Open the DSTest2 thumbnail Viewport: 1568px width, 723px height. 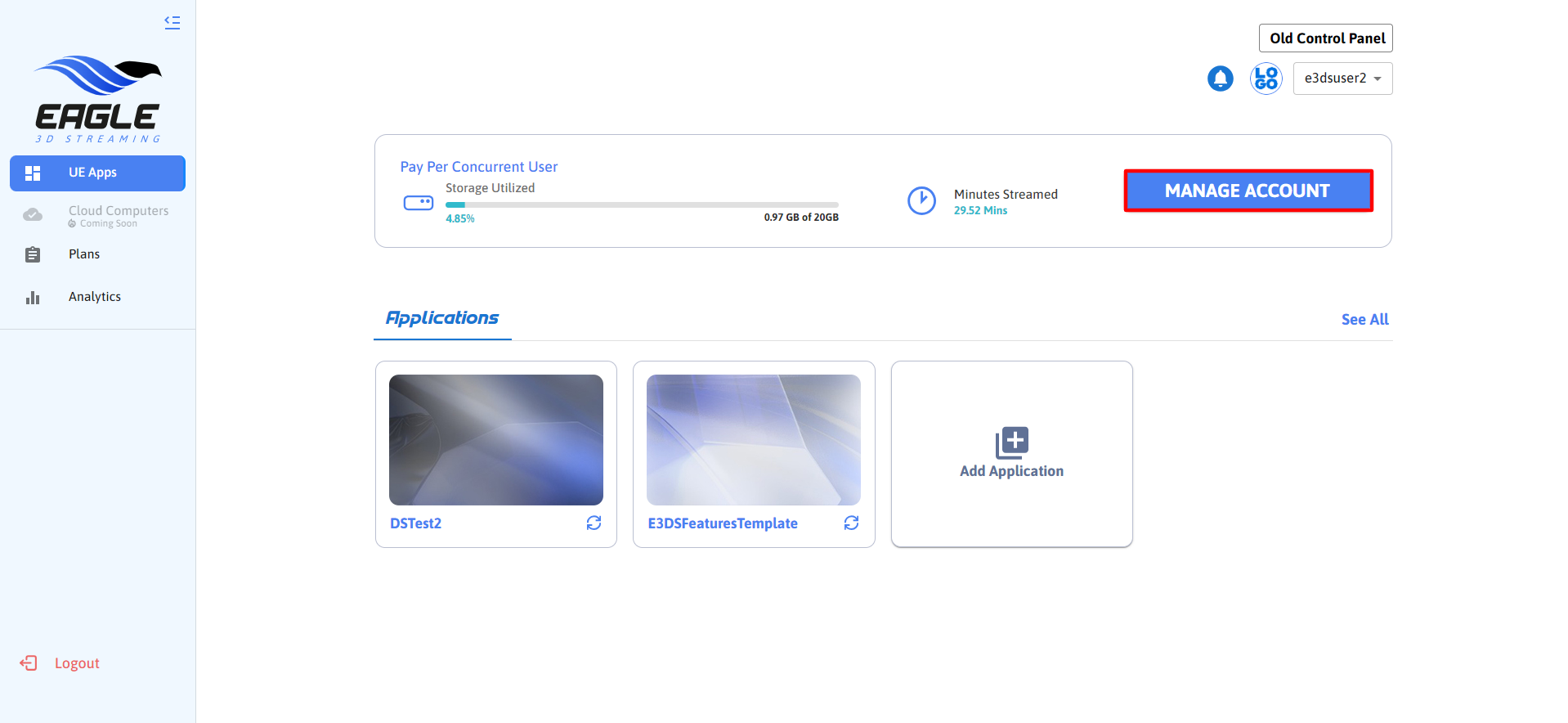(x=495, y=440)
